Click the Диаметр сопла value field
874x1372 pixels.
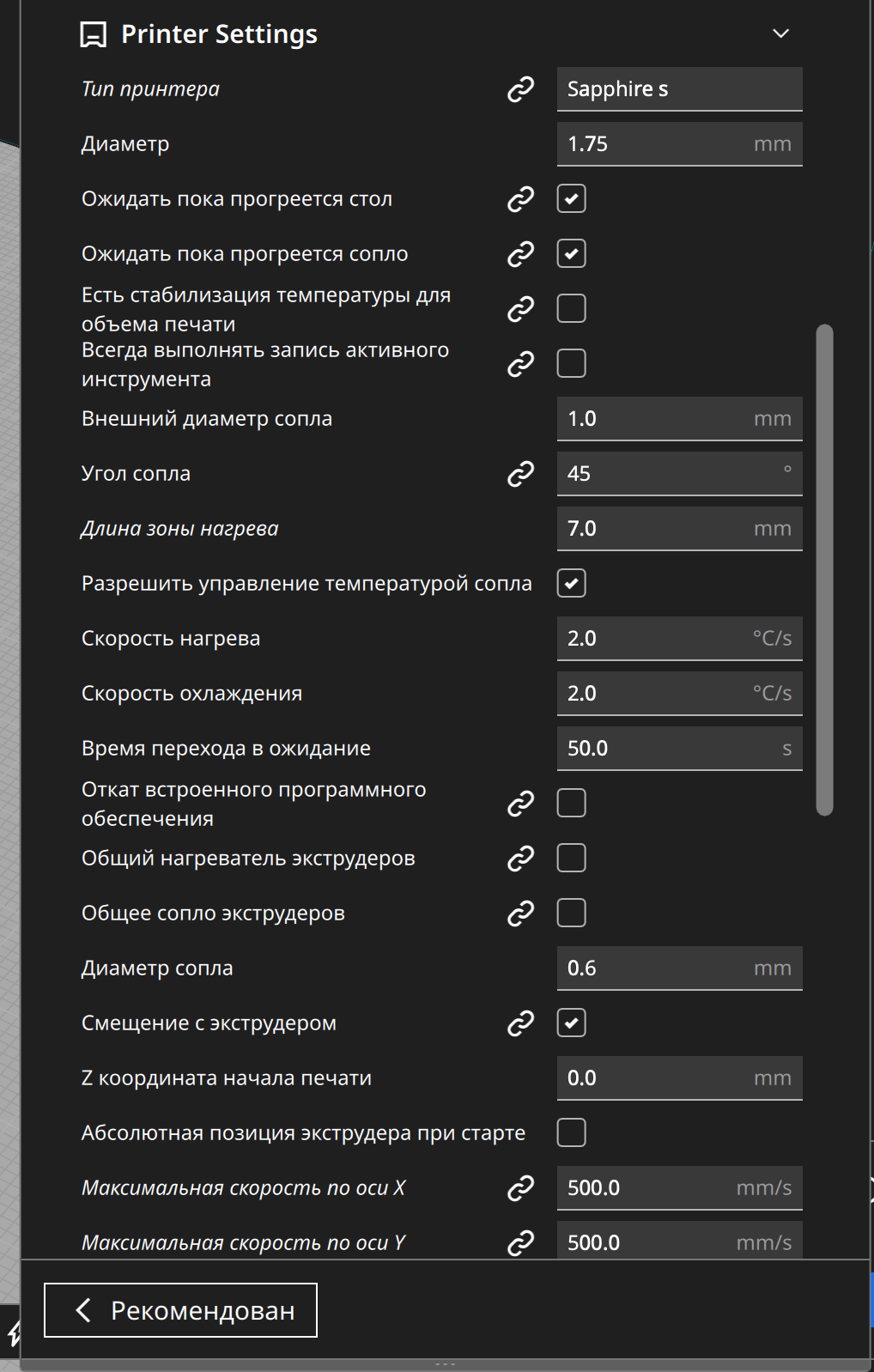[x=652, y=968]
